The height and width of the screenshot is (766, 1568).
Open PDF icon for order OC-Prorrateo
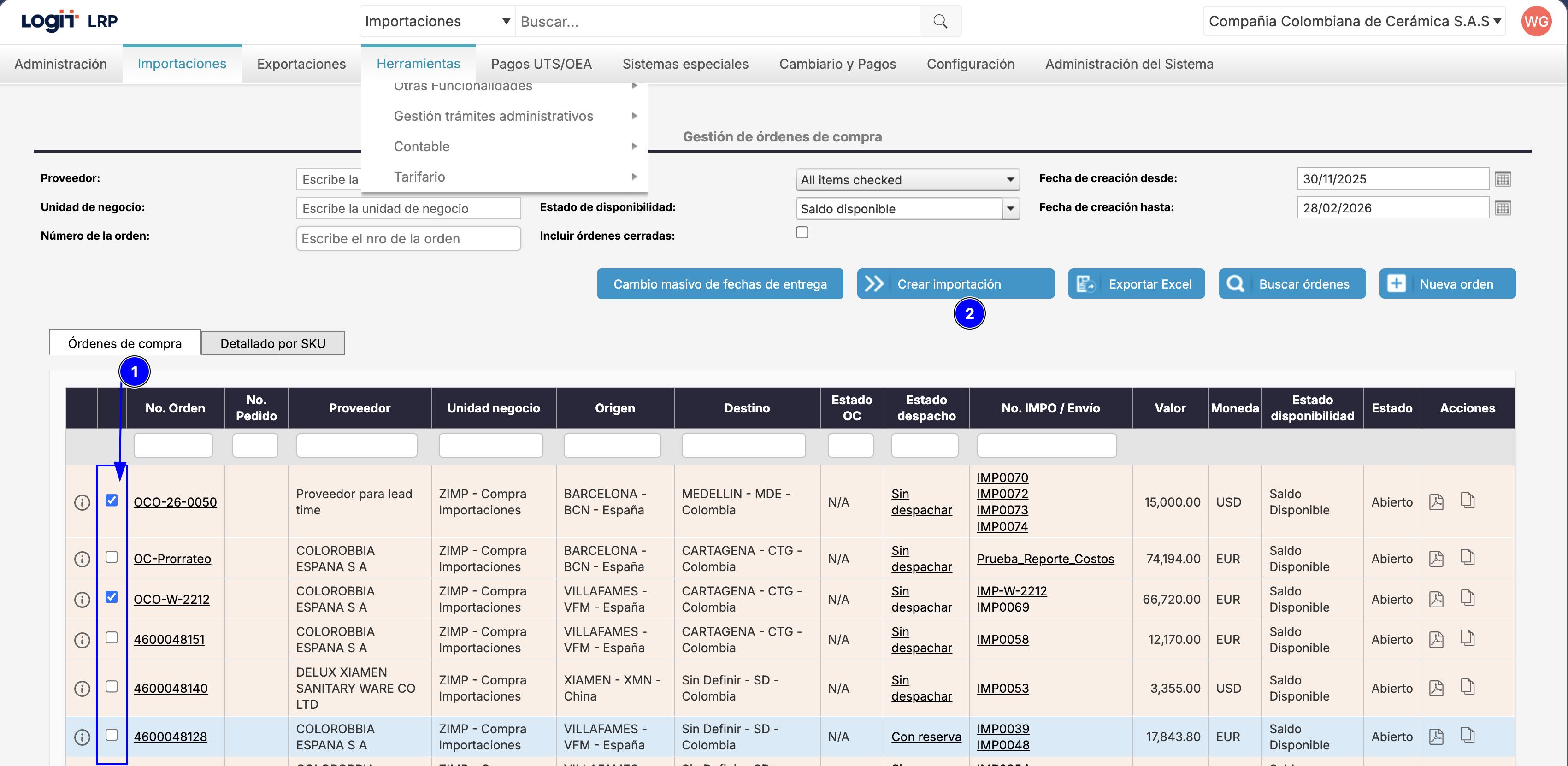point(1436,558)
